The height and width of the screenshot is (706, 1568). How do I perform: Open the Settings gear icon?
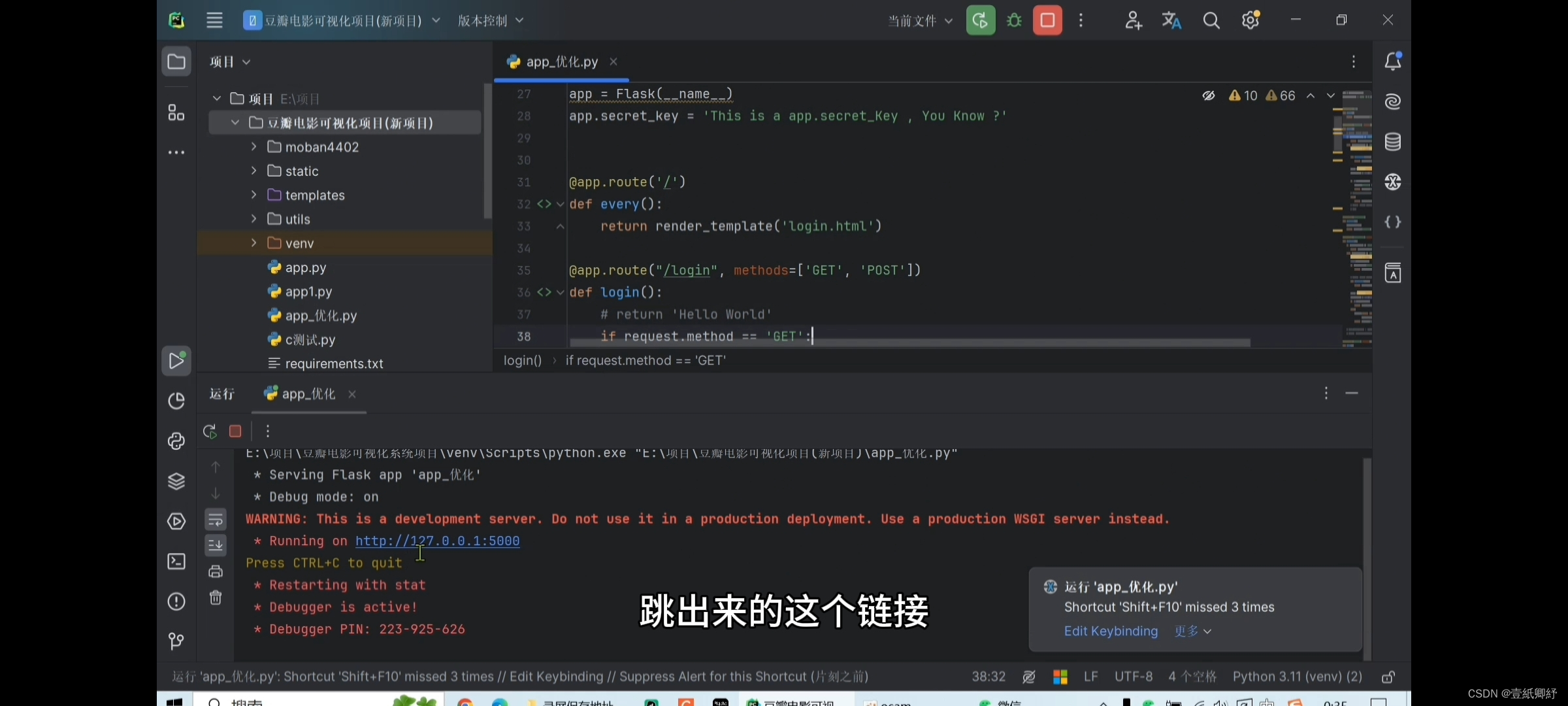pyautogui.click(x=1250, y=20)
